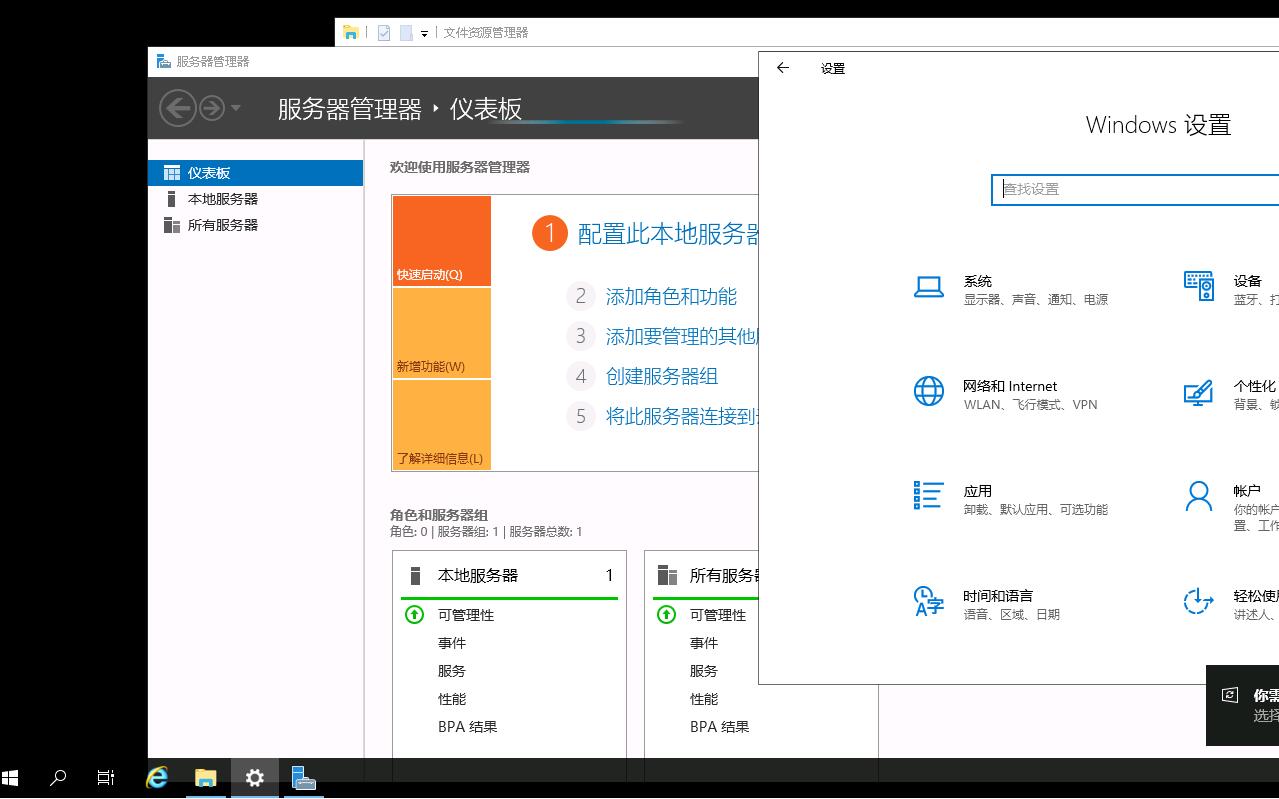Launch Internet Explorer from taskbar
The image size is (1279, 799).
click(157, 777)
